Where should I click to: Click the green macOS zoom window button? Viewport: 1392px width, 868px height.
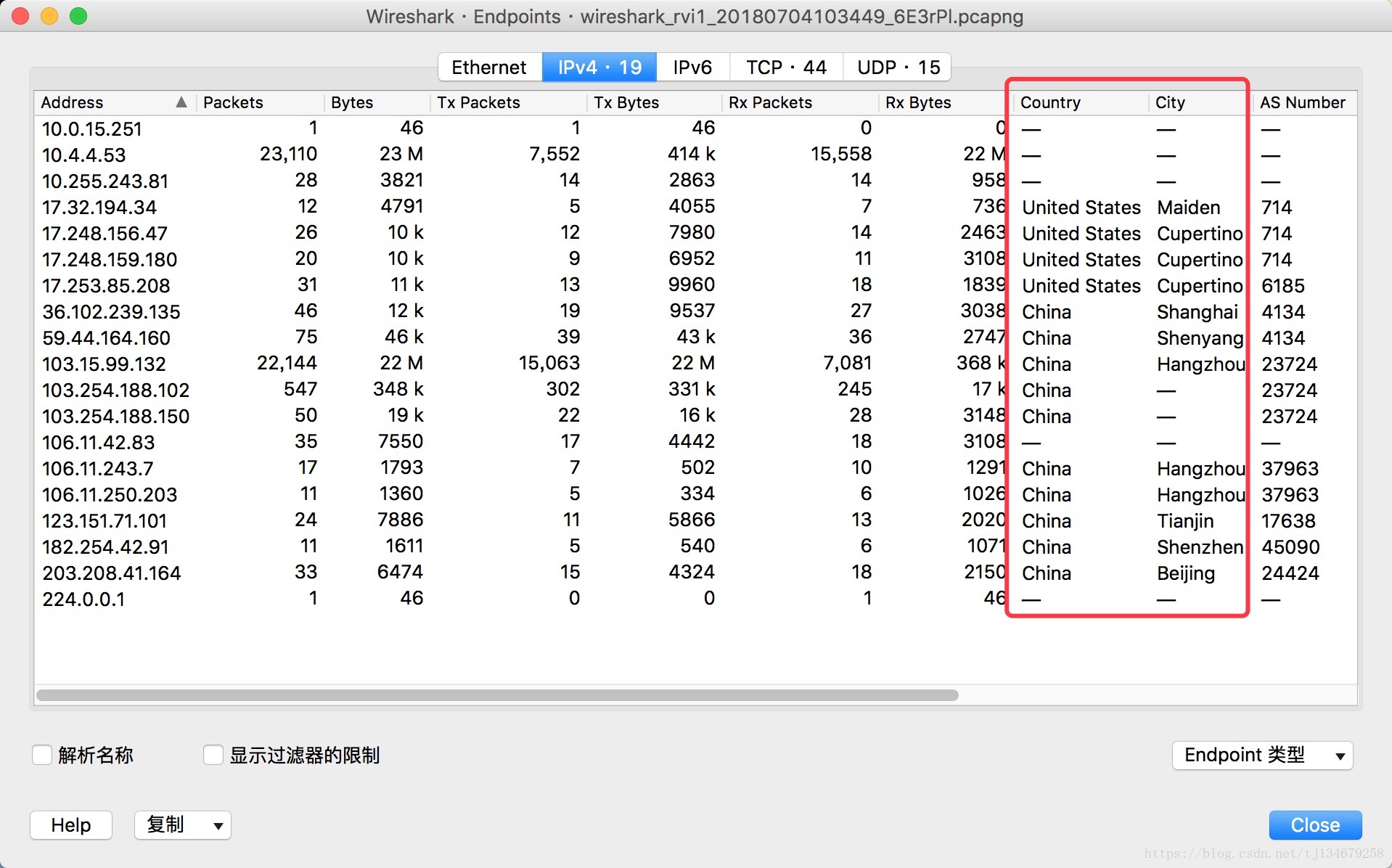click(78, 16)
